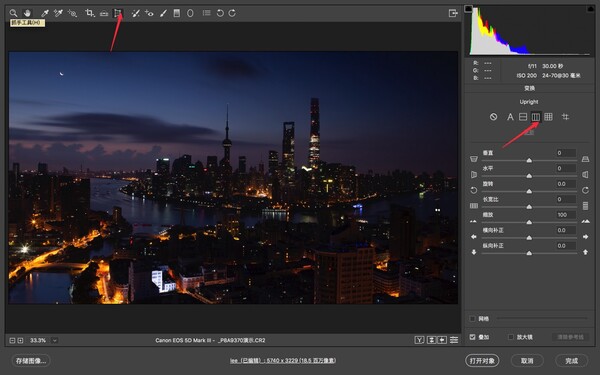Select the Radial Filter tool

coord(190,13)
